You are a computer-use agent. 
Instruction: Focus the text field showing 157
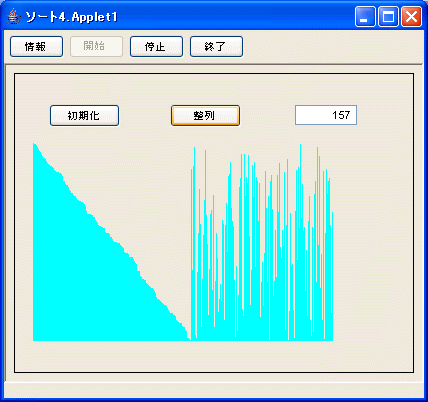(326, 115)
